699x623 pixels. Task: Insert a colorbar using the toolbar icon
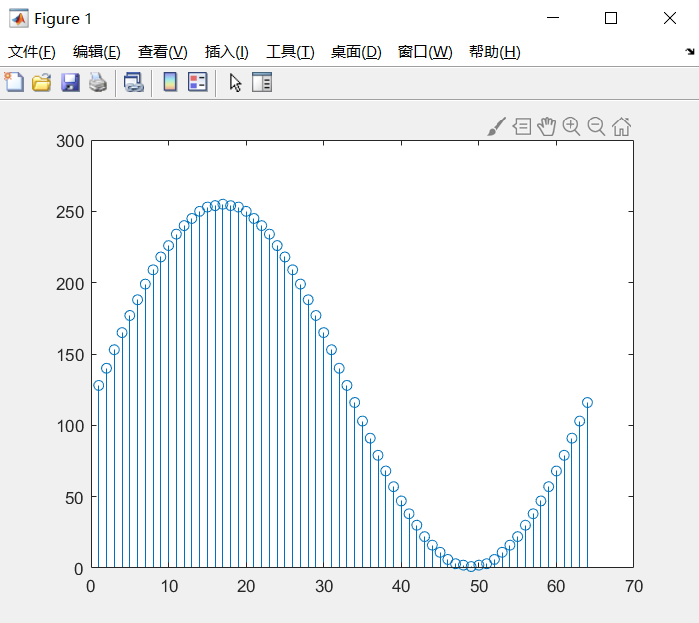pyautogui.click(x=170, y=82)
